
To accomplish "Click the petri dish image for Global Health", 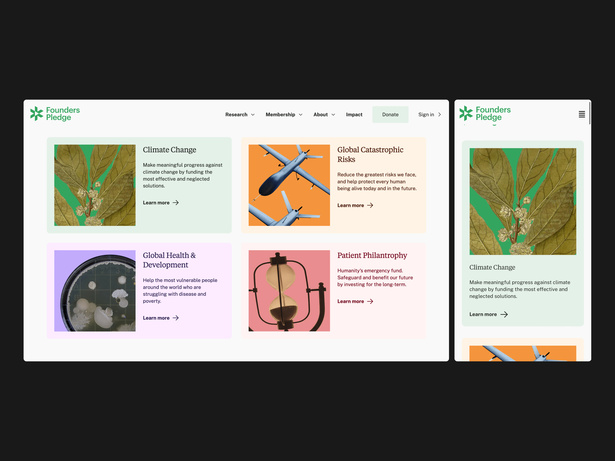I will click(x=94, y=291).
